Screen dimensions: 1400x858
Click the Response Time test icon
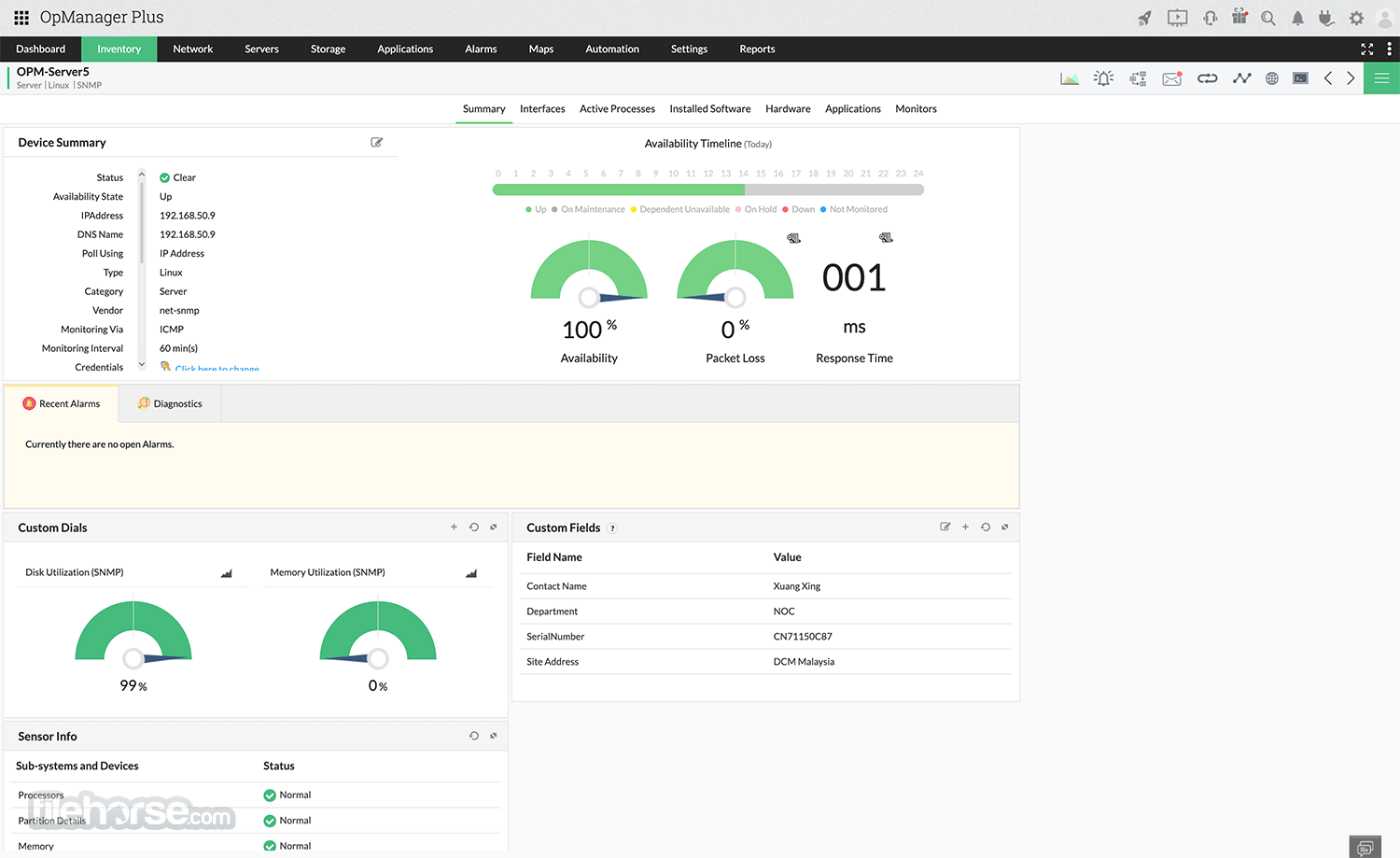[886, 238]
